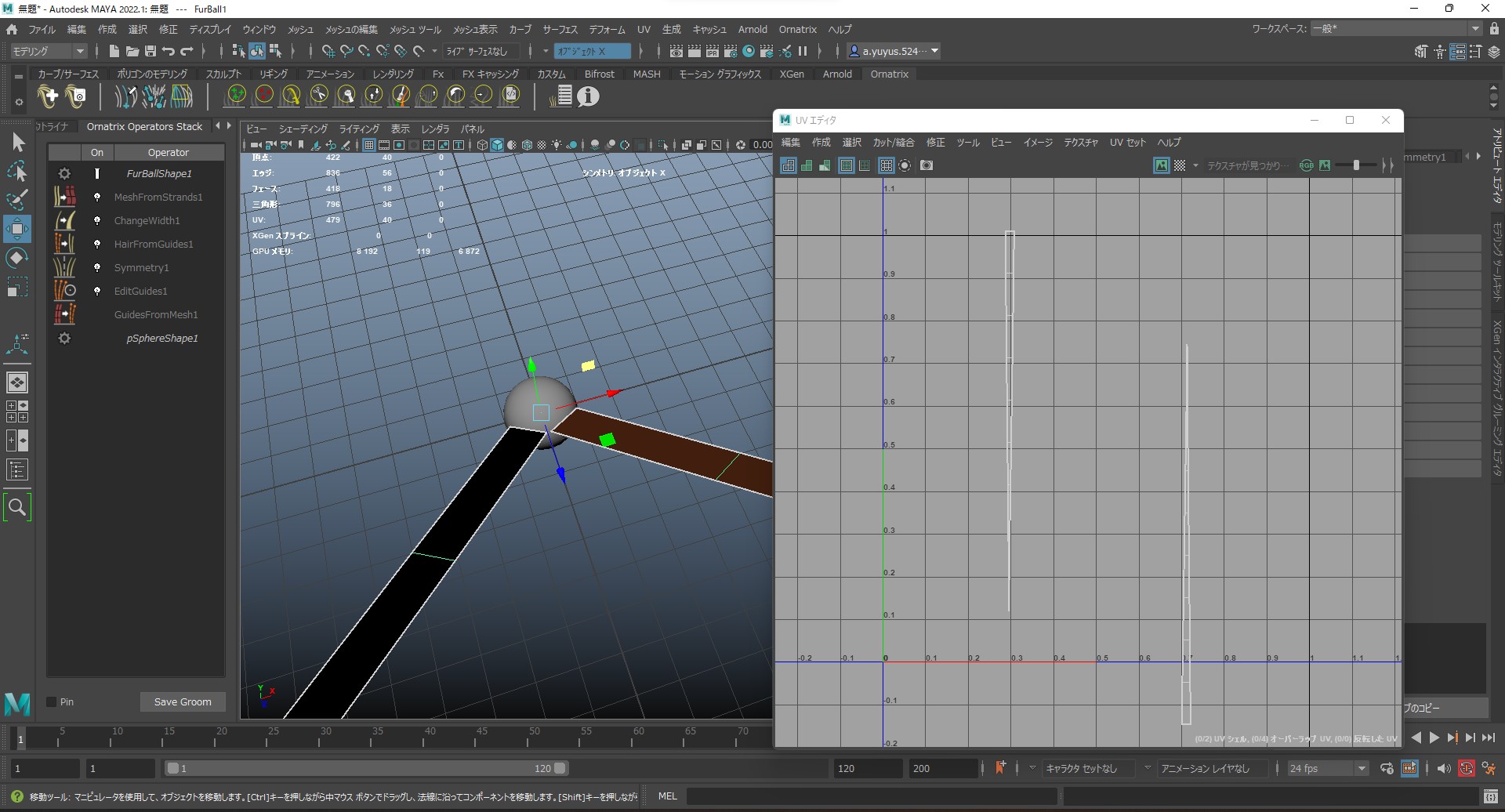Save the scene with the floppy disk icon
Screen dimensions: 1505x812
[150, 51]
